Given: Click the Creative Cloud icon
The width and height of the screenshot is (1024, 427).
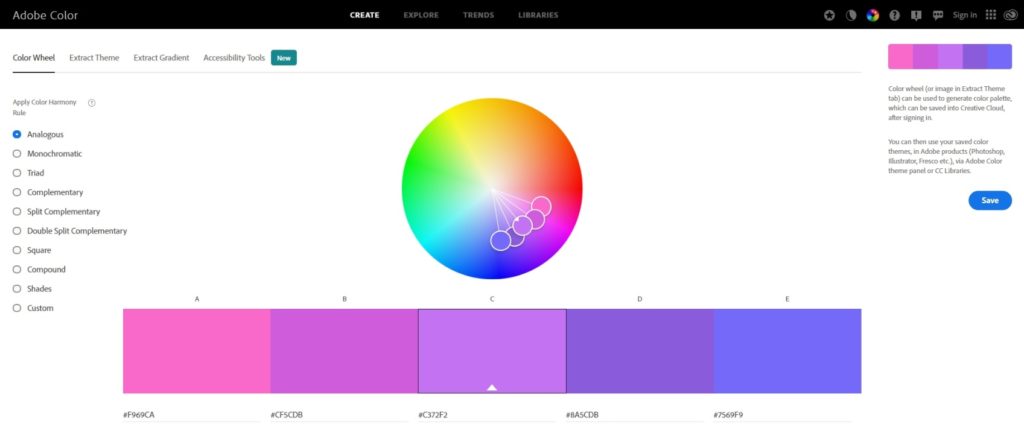Looking at the screenshot, I should tap(1010, 15).
